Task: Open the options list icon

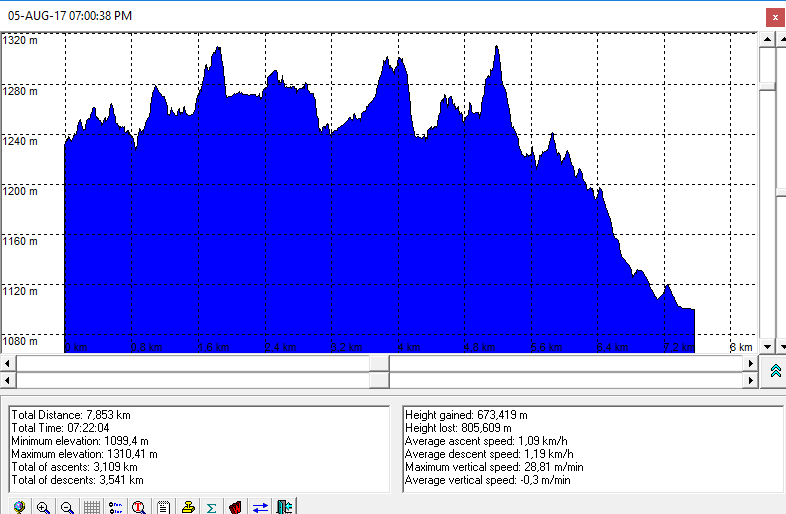Action: click(x=115, y=507)
